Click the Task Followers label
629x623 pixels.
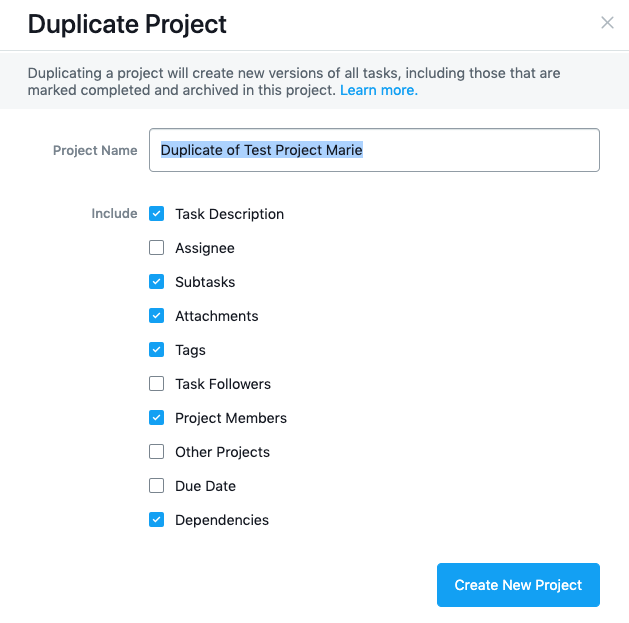coord(223,384)
